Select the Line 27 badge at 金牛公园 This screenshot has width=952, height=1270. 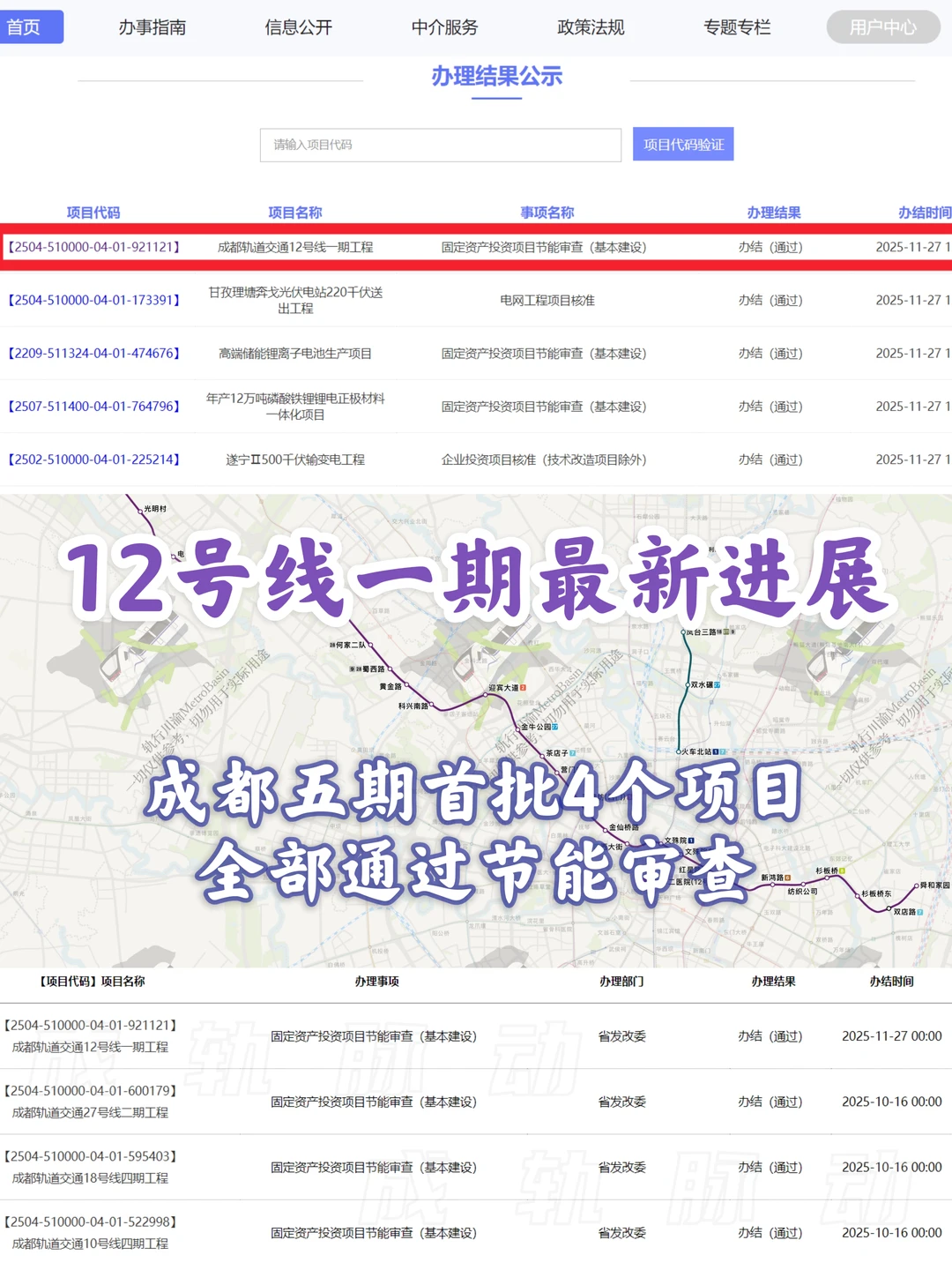point(555,727)
